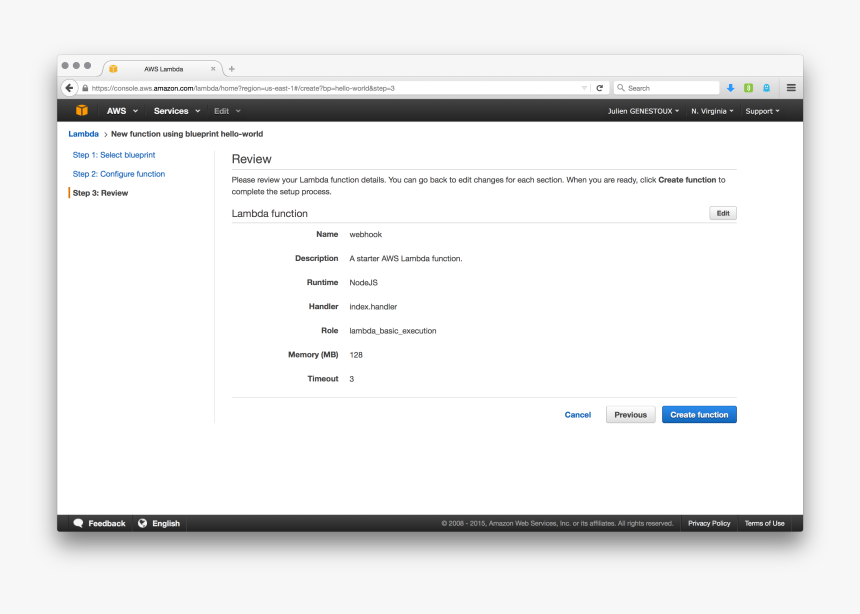860x614 pixels.
Task: Switch to the AWS Lambda browser tab
Action: tap(163, 68)
